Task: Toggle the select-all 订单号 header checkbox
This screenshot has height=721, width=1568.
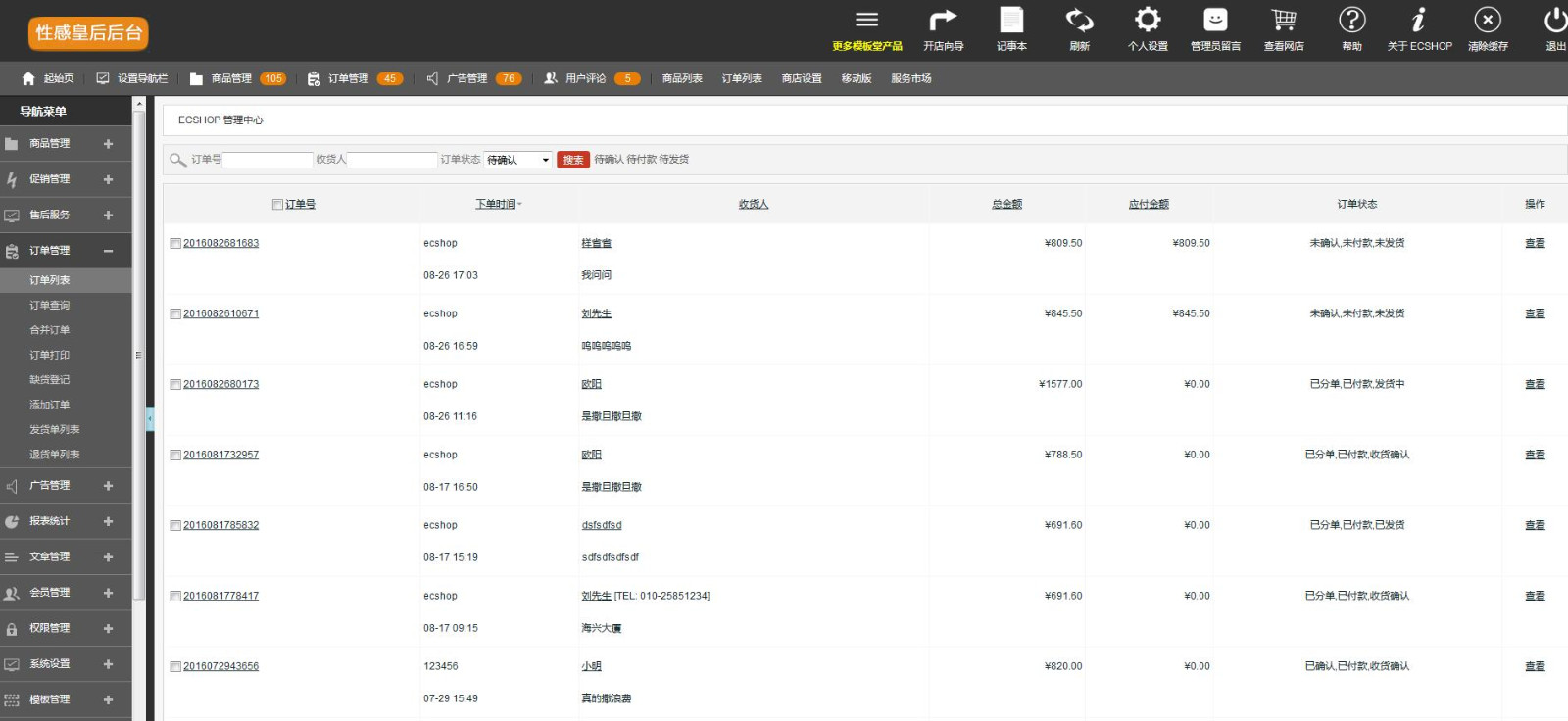Action: pos(277,205)
